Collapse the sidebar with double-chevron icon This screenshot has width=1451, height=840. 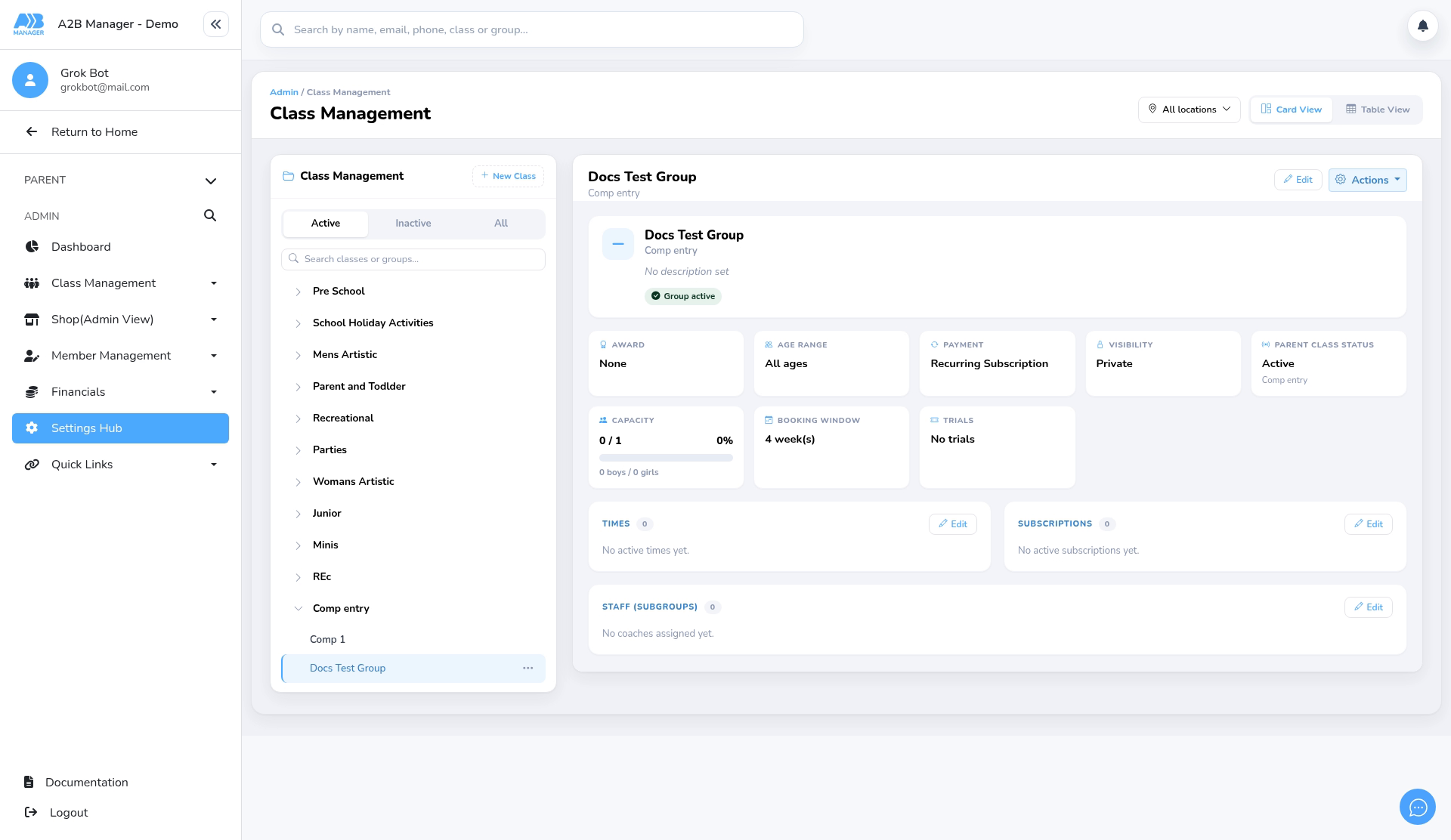(x=216, y=24)
